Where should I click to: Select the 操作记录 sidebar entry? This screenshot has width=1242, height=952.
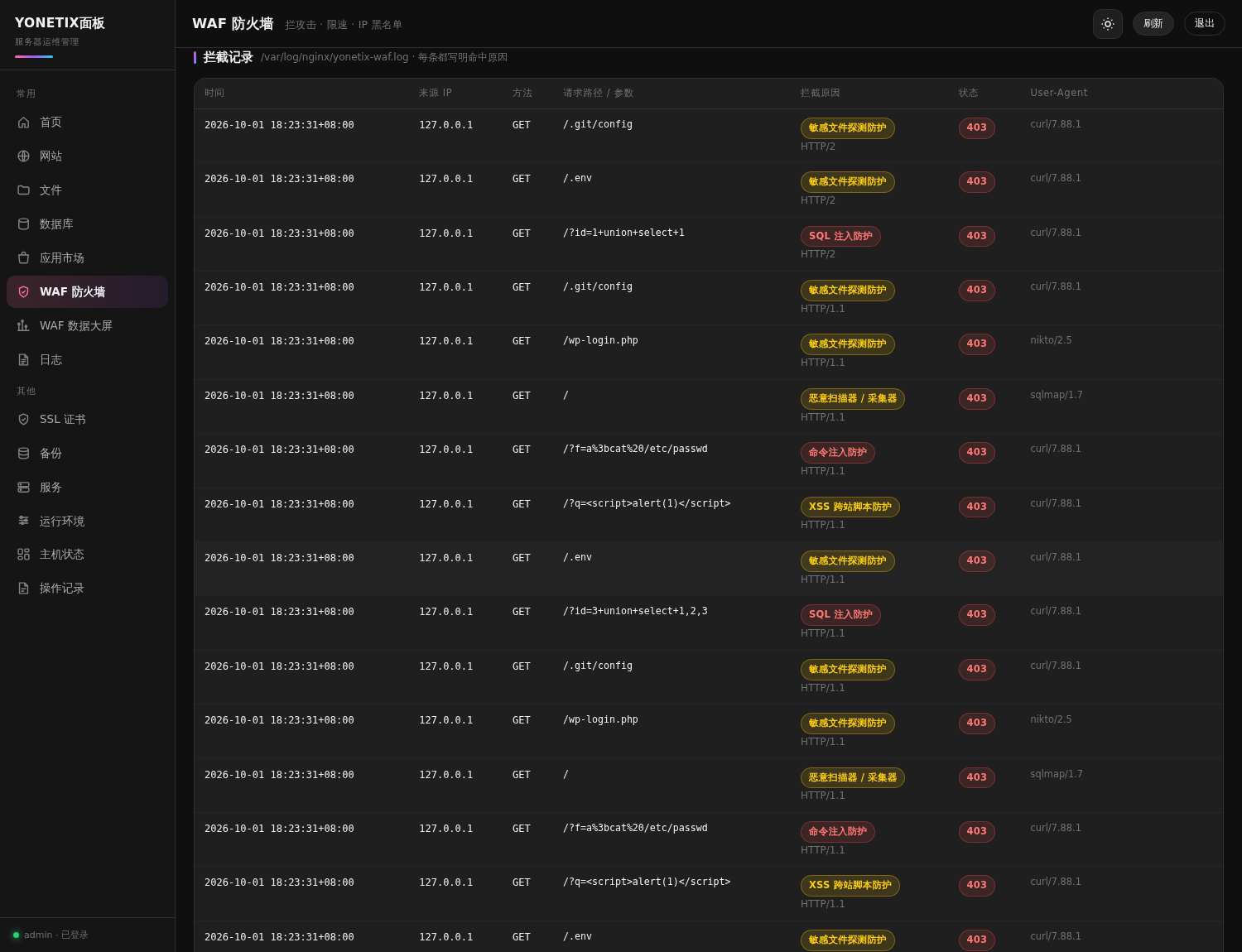point(87,589)
